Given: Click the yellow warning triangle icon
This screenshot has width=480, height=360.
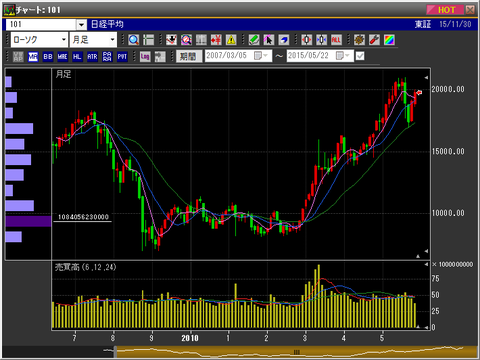Looking at the screenshot, I should (x=231, y=40).
